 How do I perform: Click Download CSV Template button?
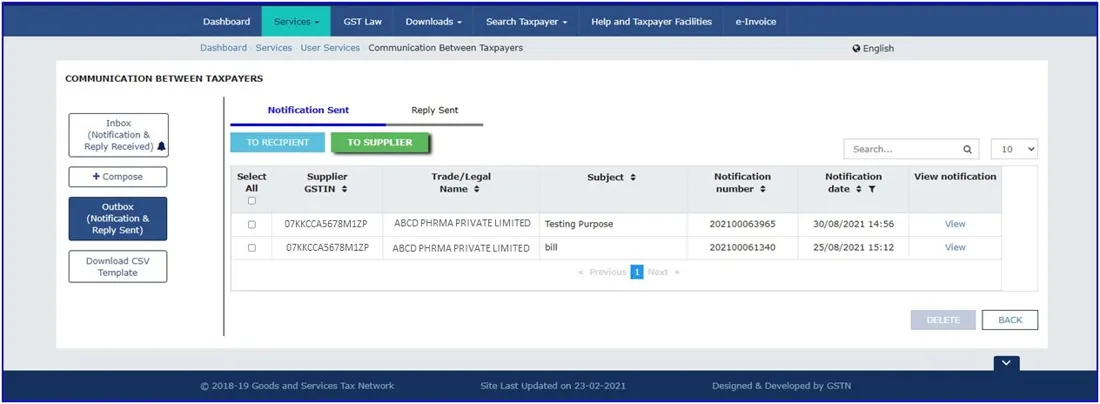118,267
